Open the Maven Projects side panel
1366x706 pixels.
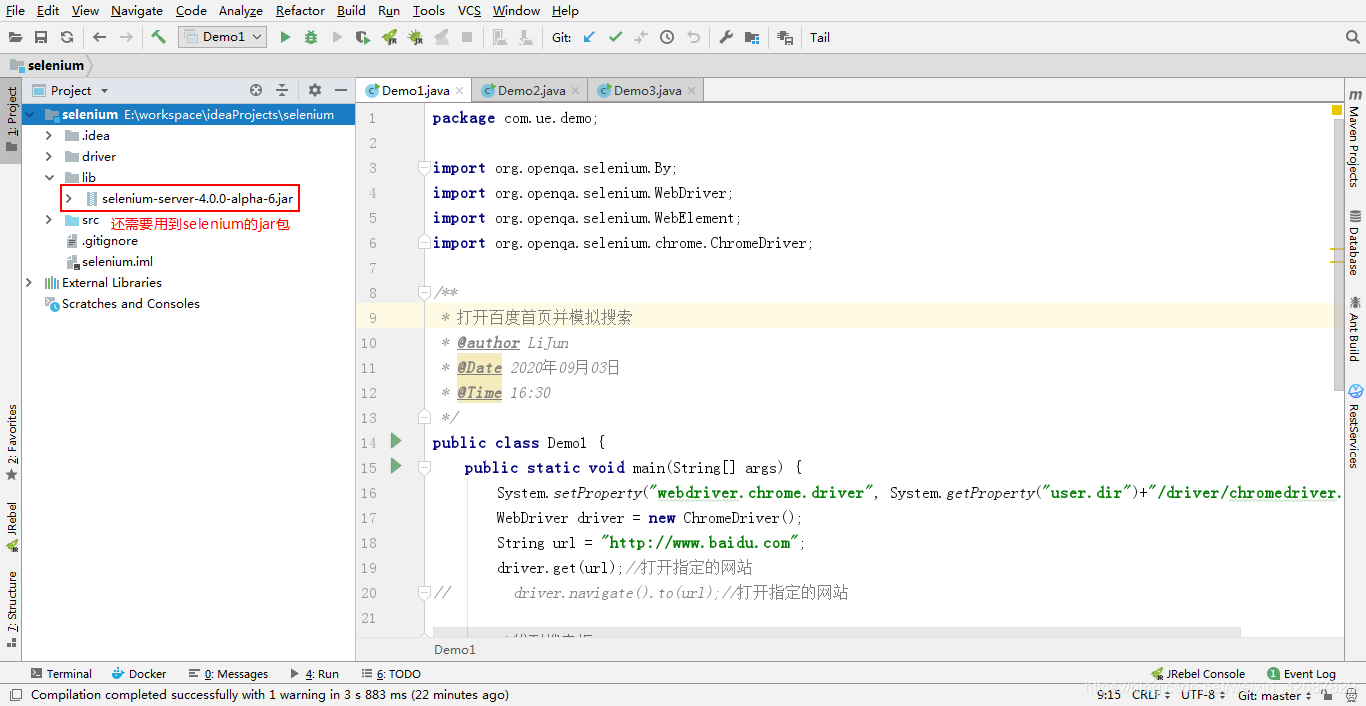click(1354, 140)
